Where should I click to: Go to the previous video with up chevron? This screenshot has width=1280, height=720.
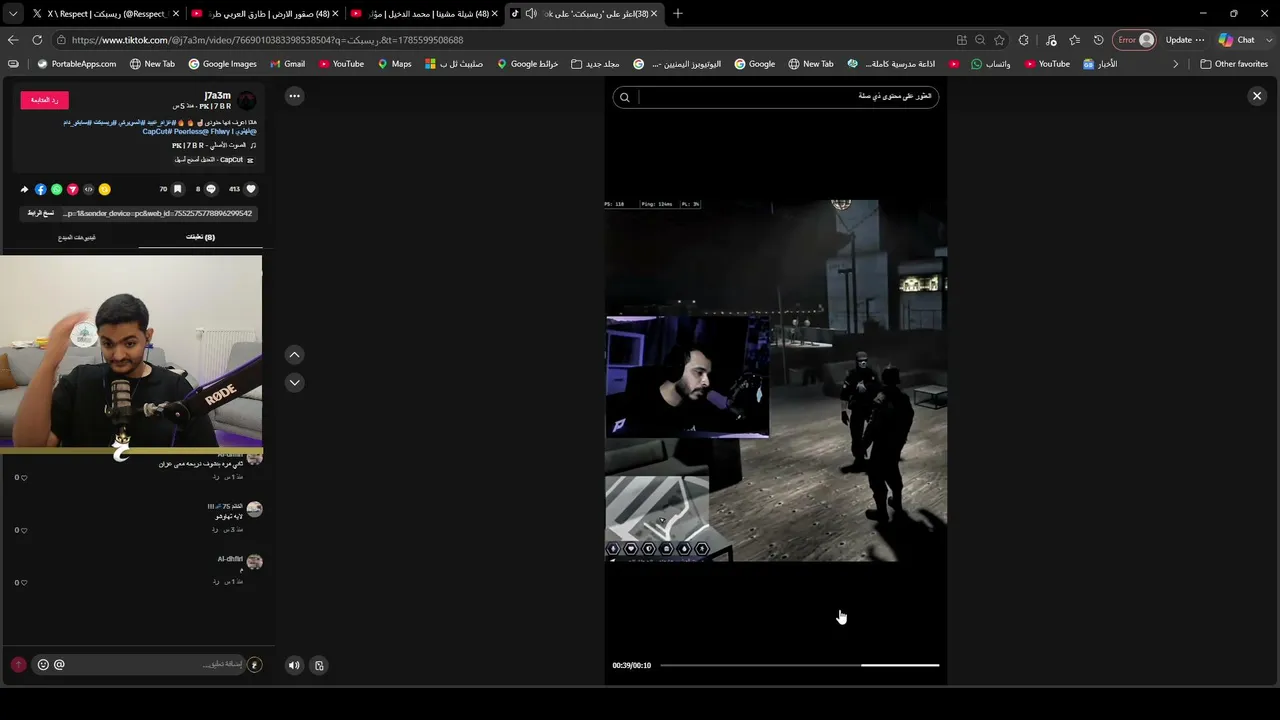pos(294,355)
